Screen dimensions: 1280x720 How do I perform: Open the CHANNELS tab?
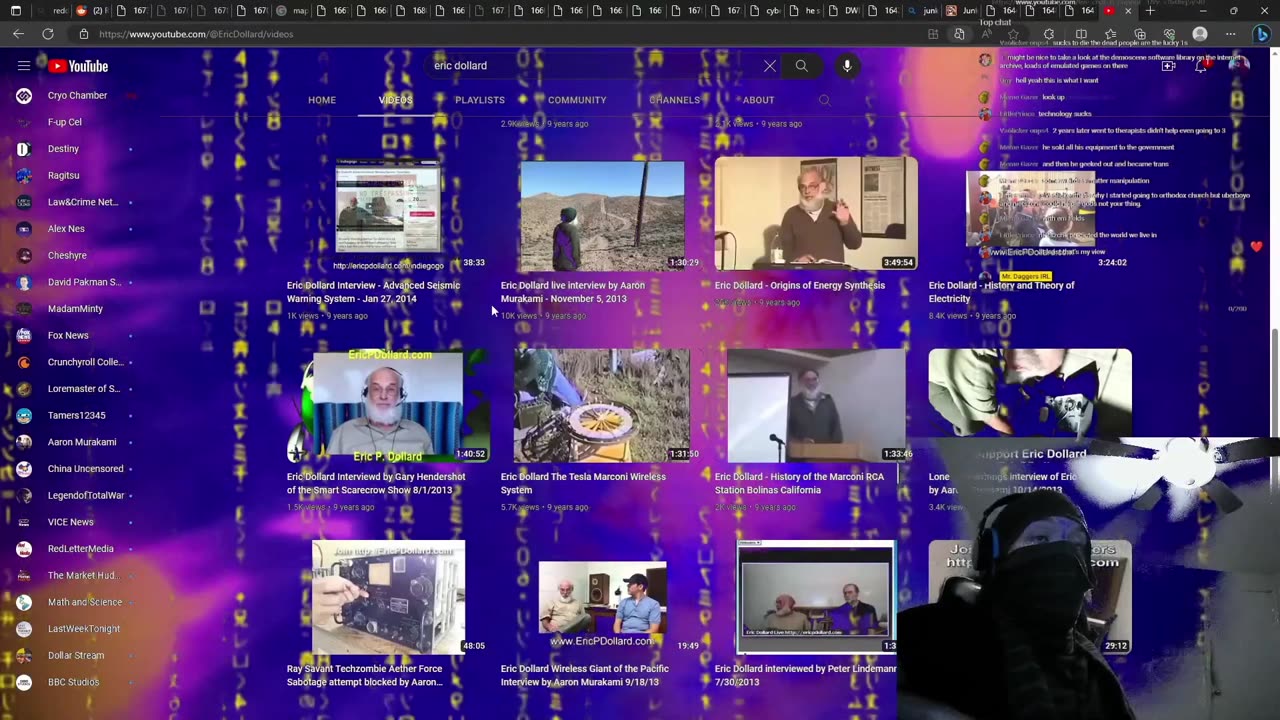click(675, 100)
